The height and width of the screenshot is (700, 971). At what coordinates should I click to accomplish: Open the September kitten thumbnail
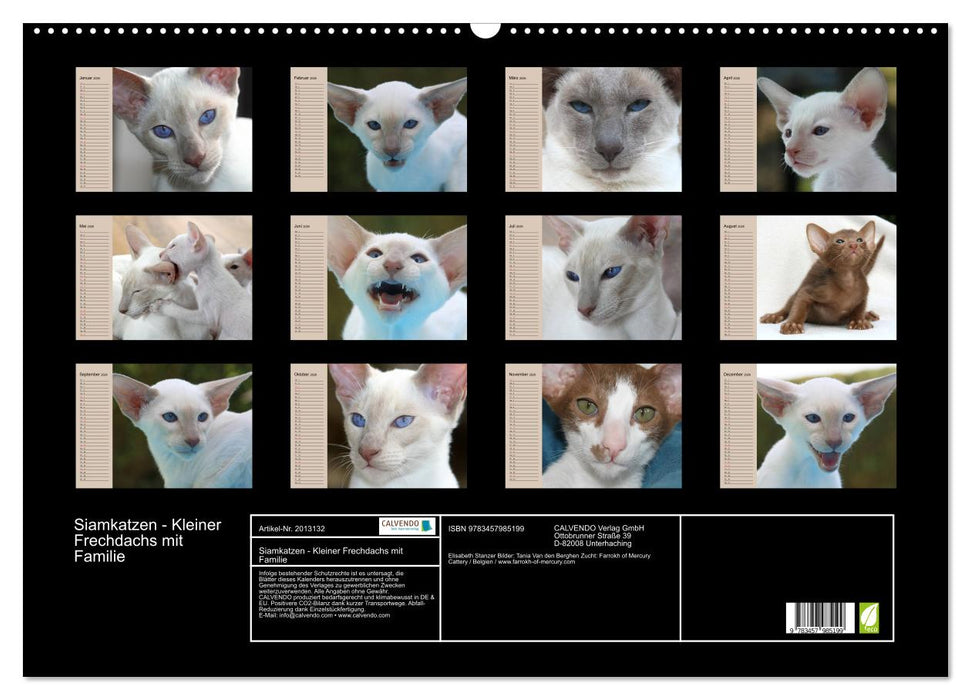182,426
